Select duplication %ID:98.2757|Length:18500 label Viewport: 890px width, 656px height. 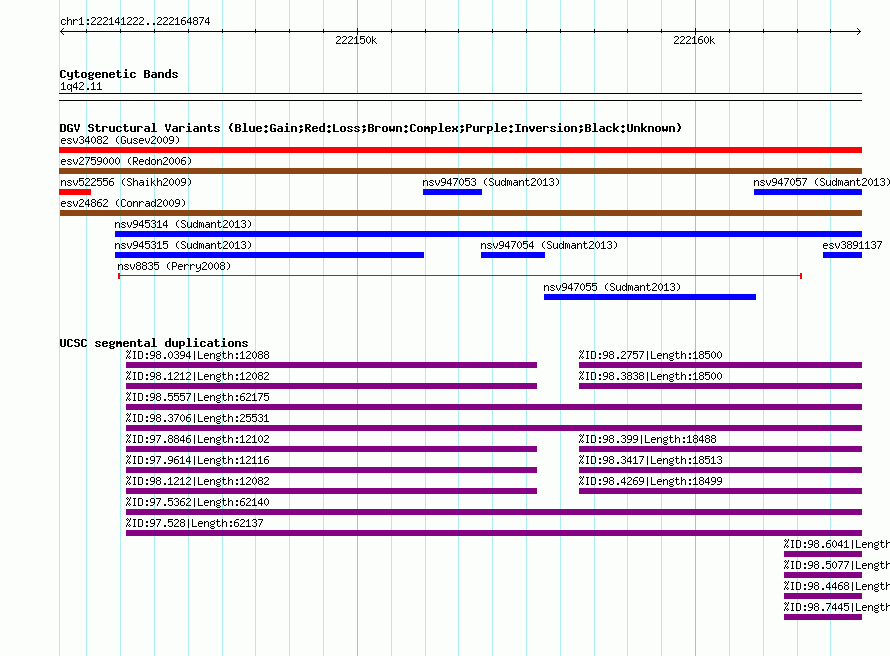pyautogui.click(x=650, y=355)
